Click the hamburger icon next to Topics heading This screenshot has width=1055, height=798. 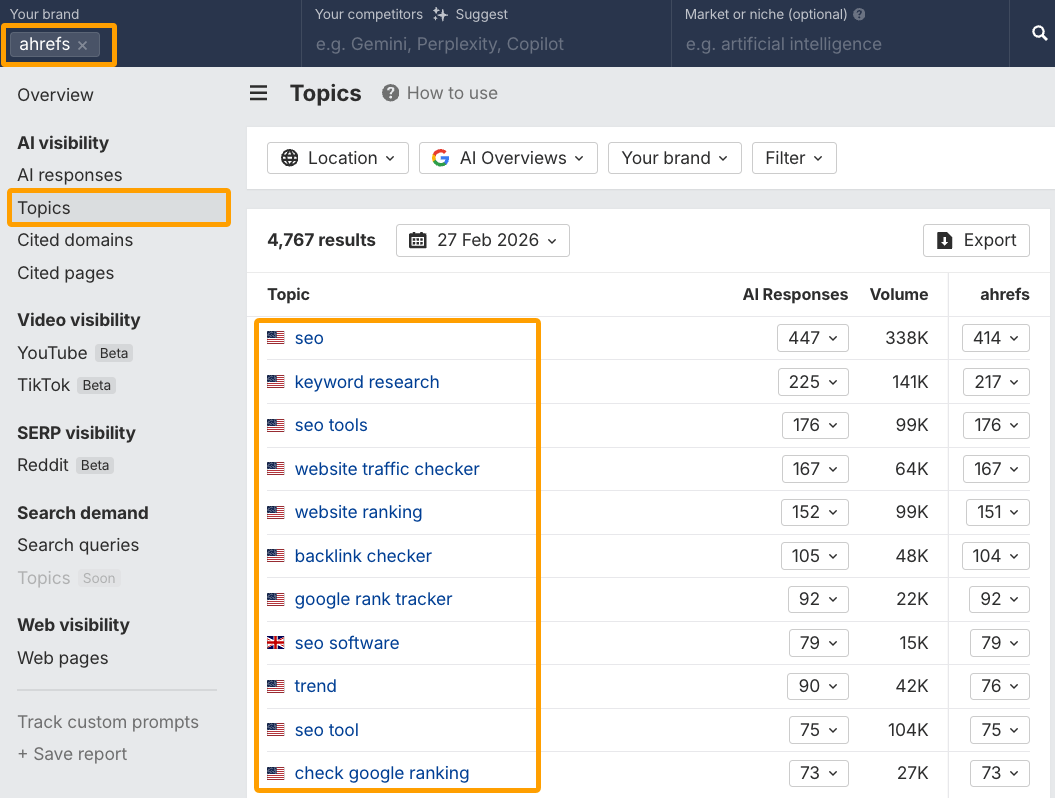point(258,93)
